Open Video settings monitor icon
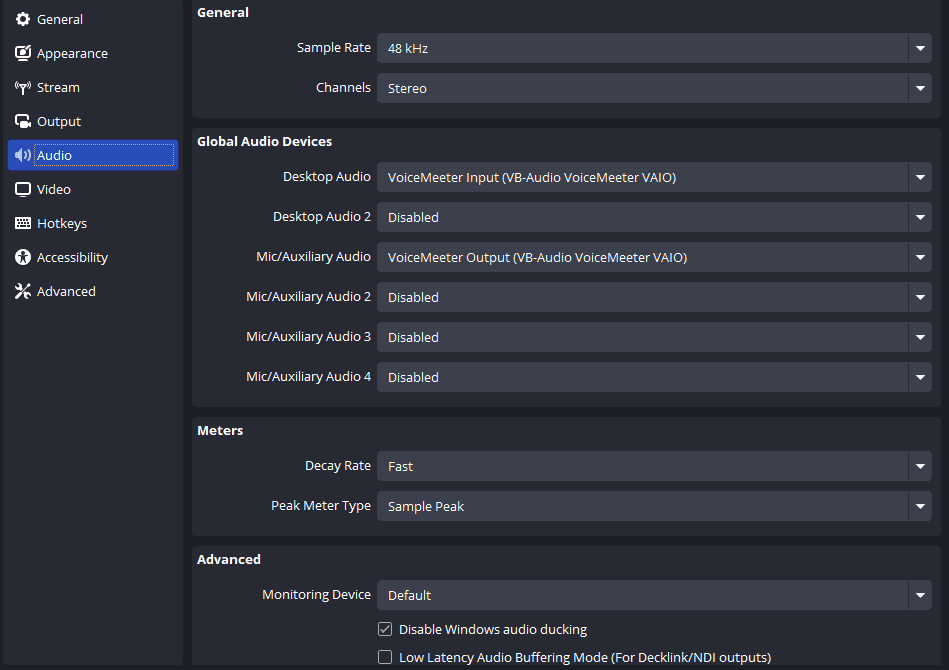This screenshot has height=670, width=949. (23, 189)
